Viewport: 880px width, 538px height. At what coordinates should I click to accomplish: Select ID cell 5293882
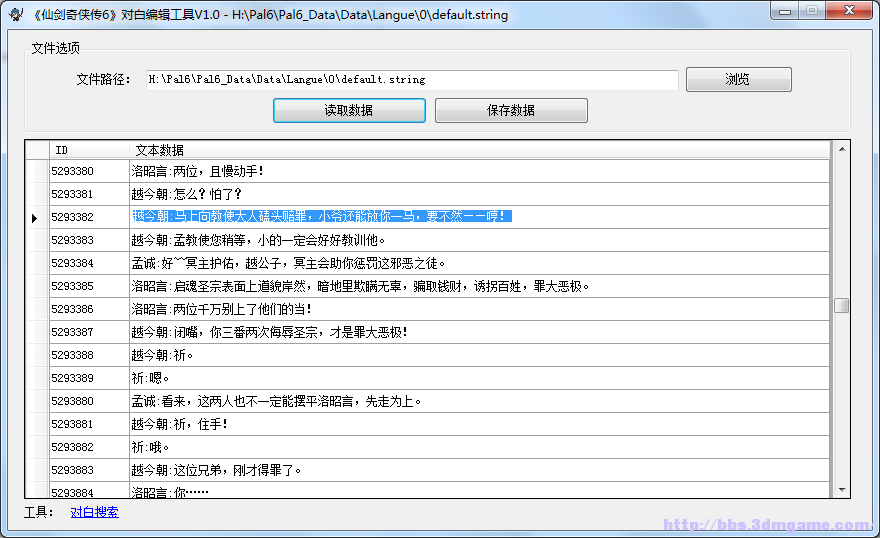coord(89,447)
